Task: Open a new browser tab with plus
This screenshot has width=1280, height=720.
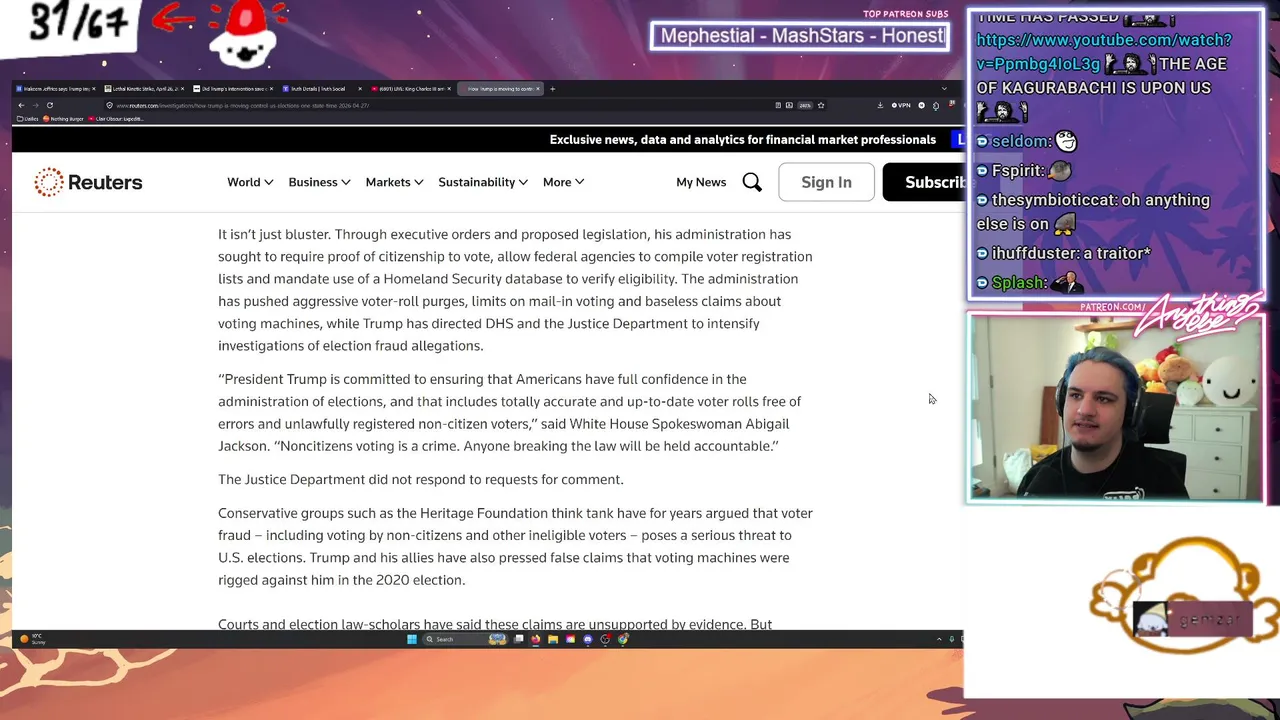Action: (x=552, y=89)
